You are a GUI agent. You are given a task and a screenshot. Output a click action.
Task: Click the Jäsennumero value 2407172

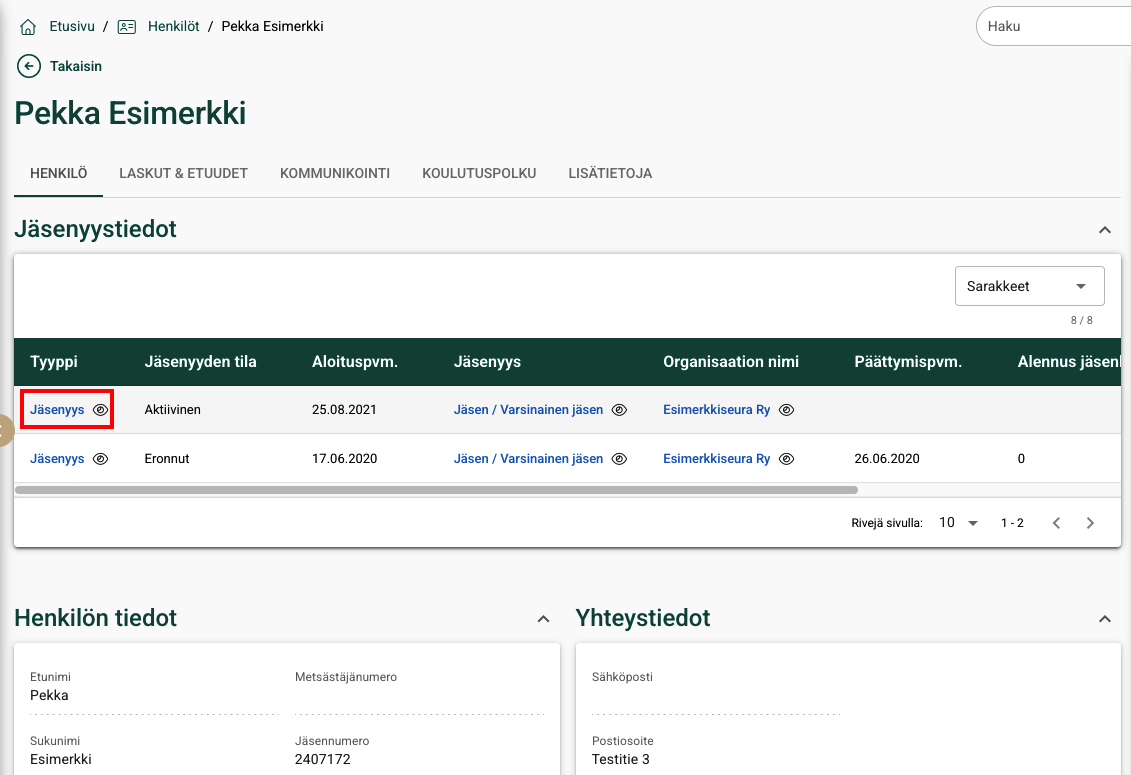click(322, 759)
